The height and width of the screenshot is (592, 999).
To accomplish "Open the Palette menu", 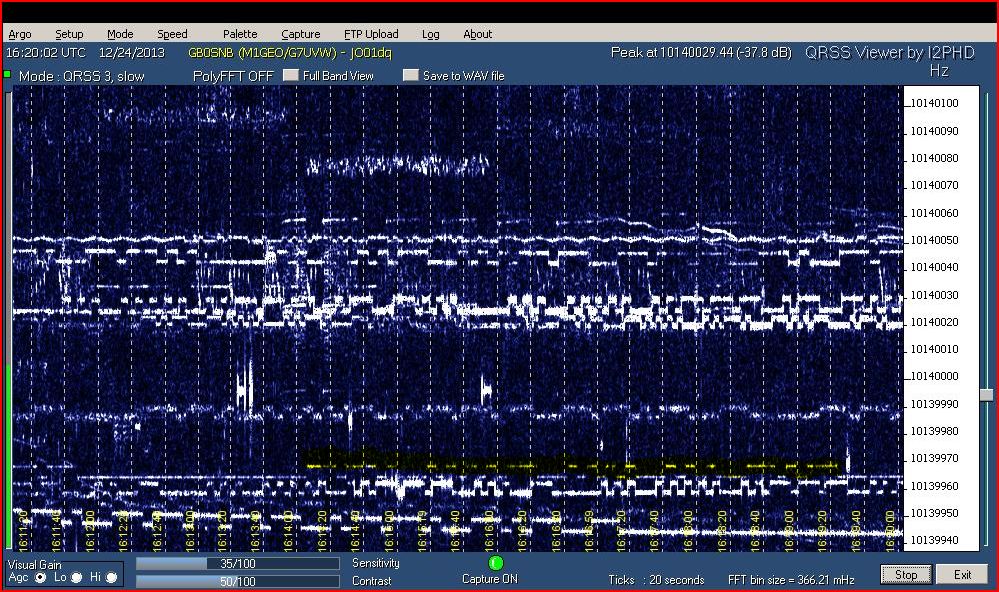I will click(240, 34).
